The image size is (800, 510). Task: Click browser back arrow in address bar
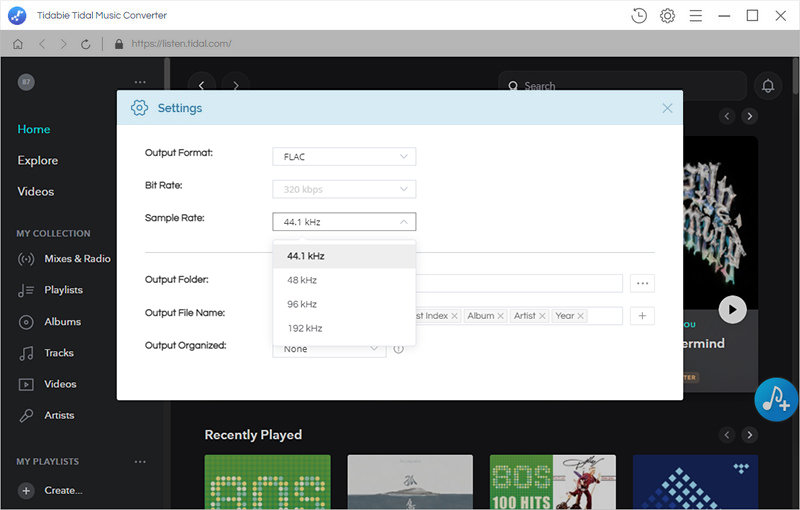(x=42, y=44)
